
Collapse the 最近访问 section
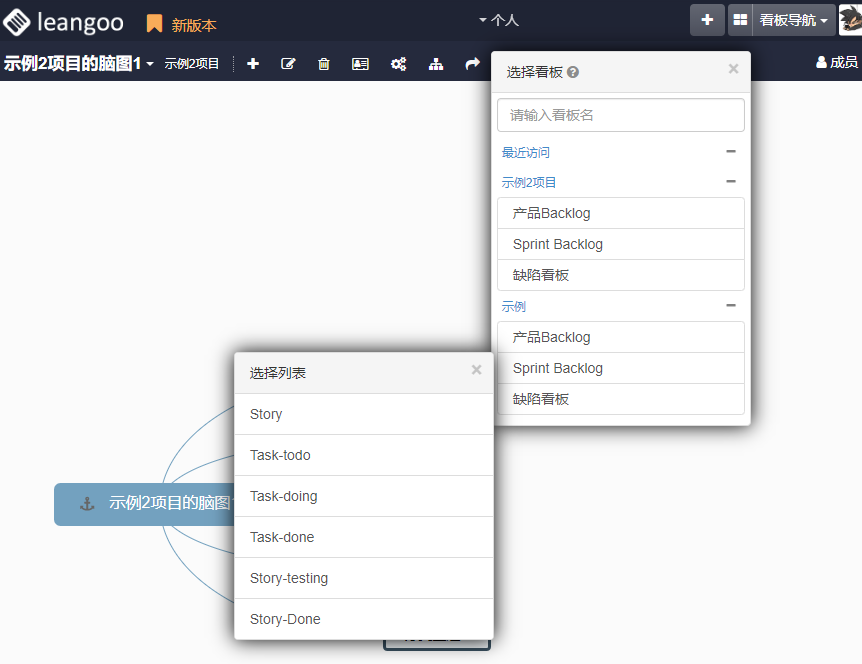click(730, 152)
